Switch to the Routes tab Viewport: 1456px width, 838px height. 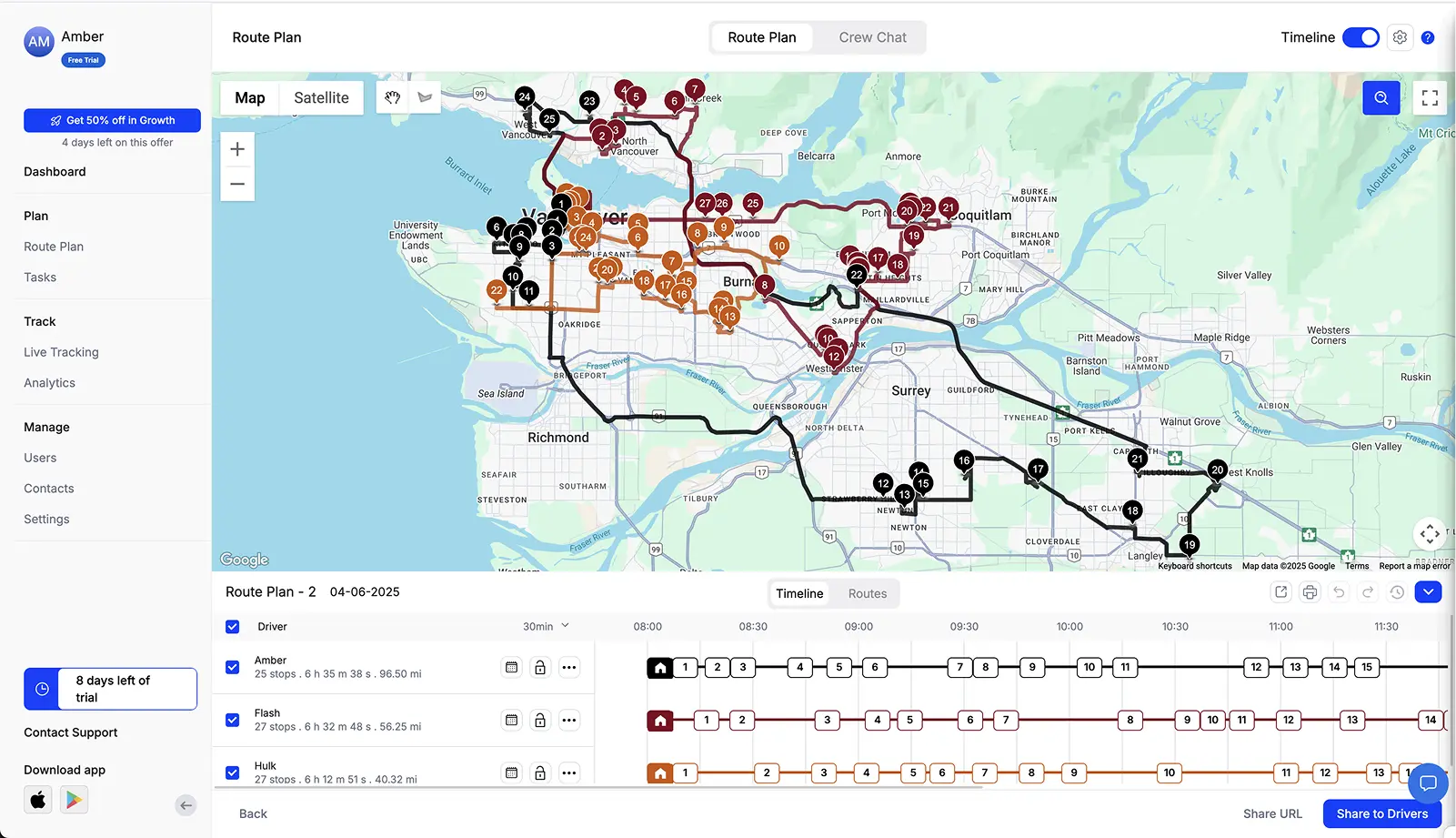tap(866, 593)
